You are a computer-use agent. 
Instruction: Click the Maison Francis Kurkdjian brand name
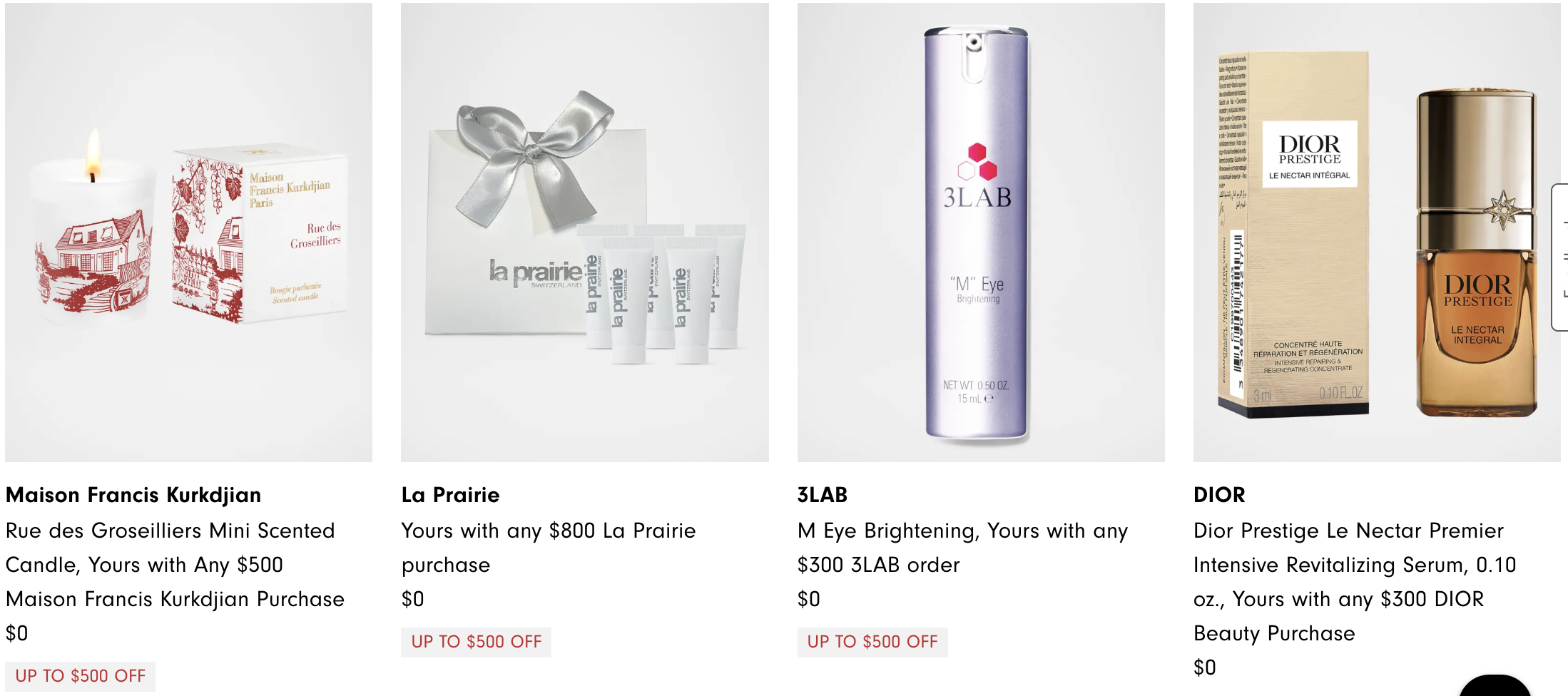tap(133, 495)
